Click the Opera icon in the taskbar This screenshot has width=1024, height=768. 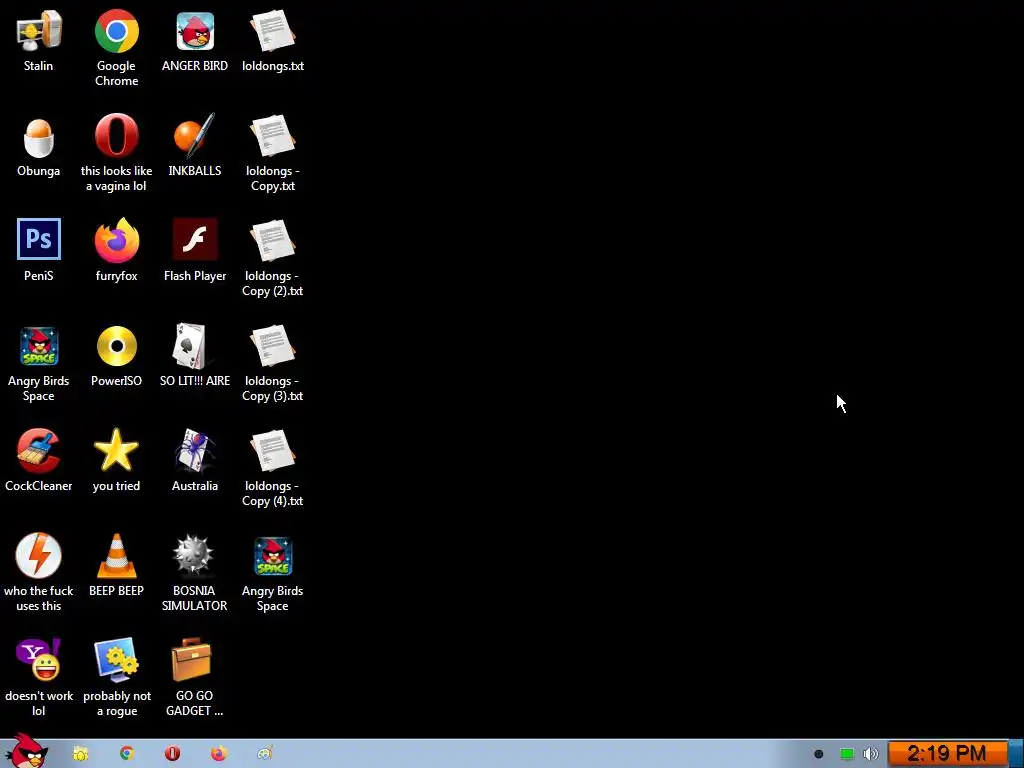pos(172,753)
